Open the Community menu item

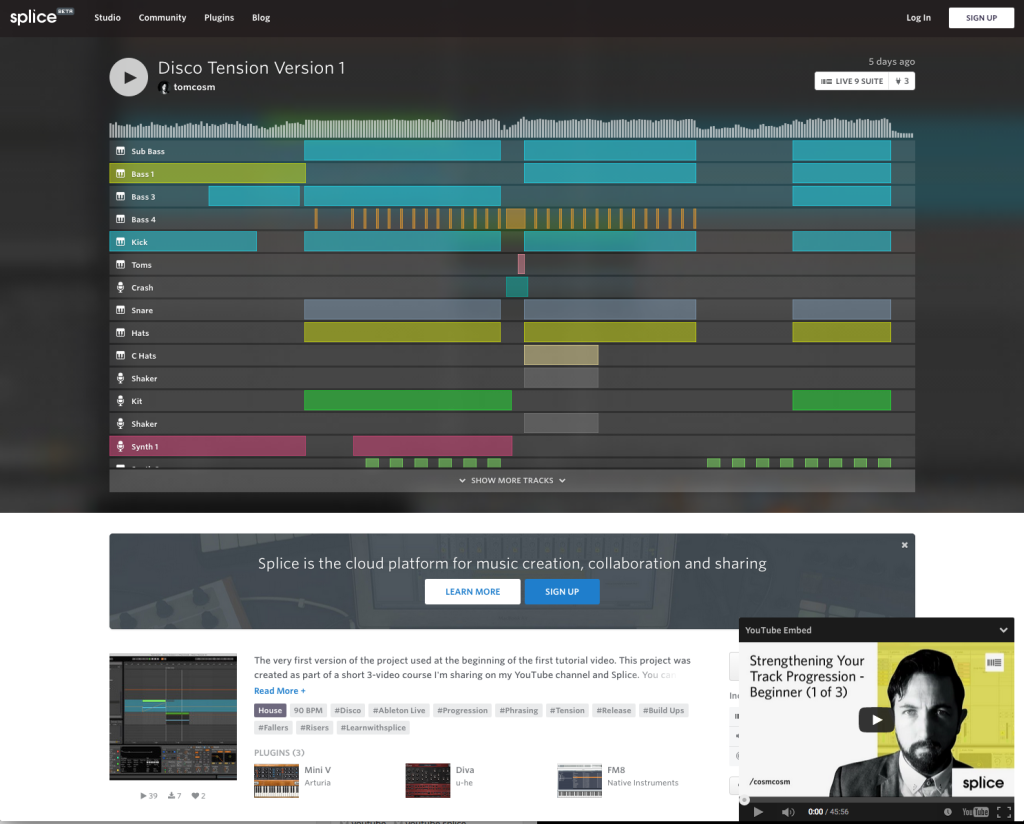click(162, 18)
